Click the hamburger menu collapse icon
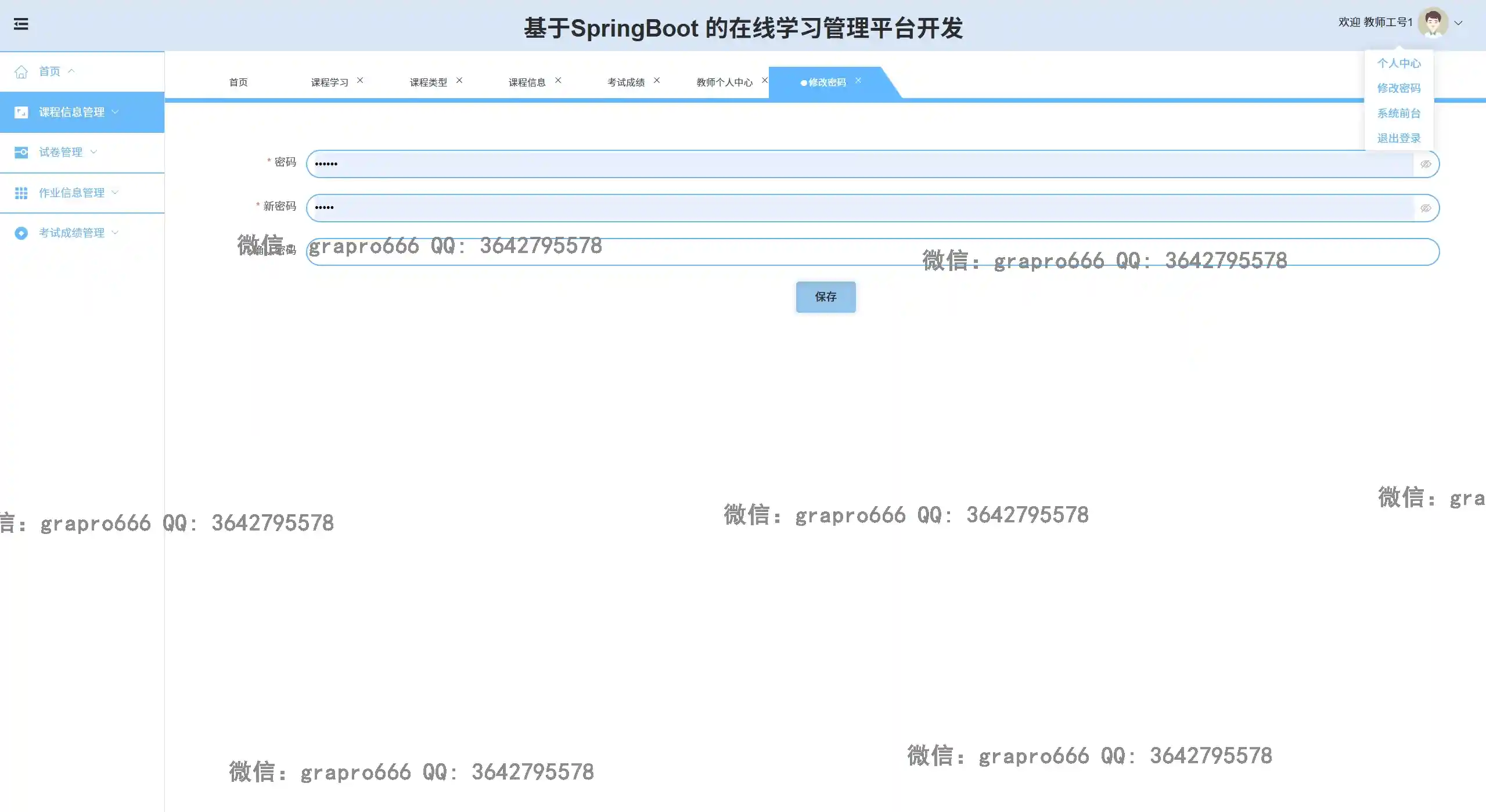1486x812 pixels. pos(21,24)
